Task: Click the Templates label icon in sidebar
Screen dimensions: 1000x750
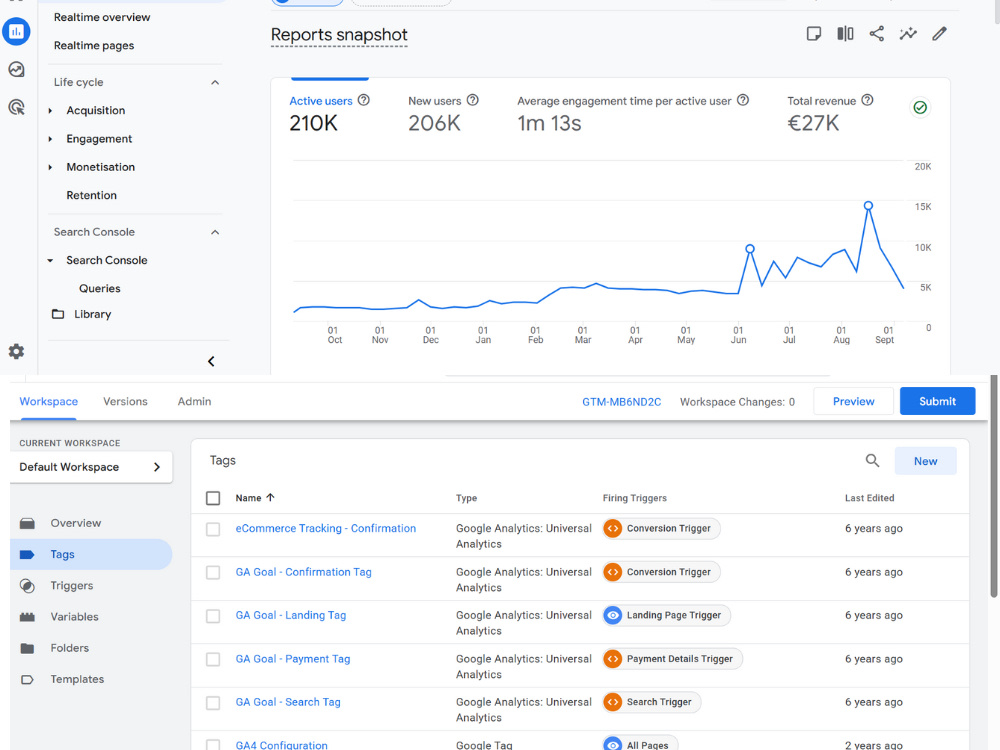Action: point(27,679)
